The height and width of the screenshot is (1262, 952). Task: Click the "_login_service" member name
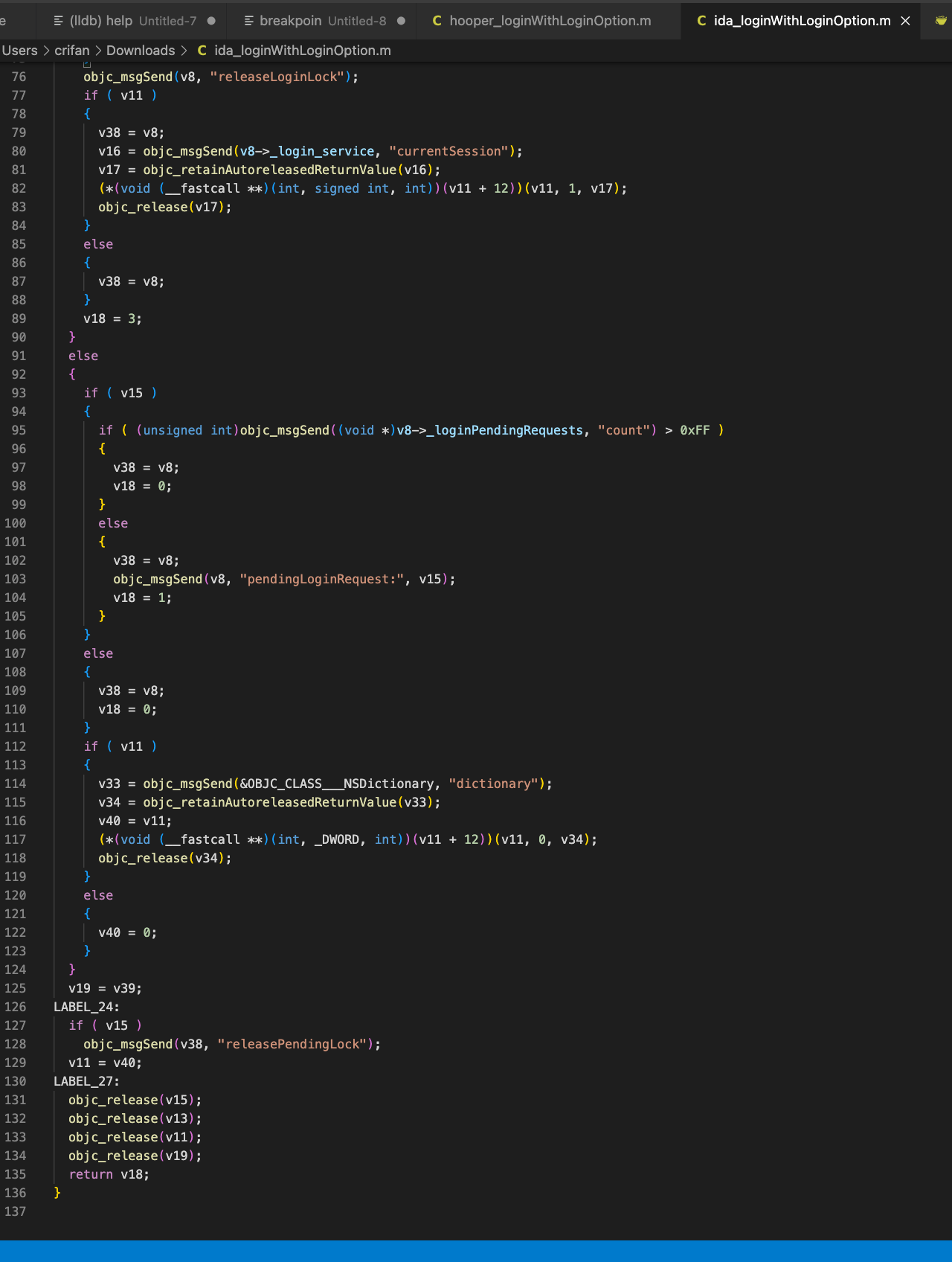click(x=322, y=151)
